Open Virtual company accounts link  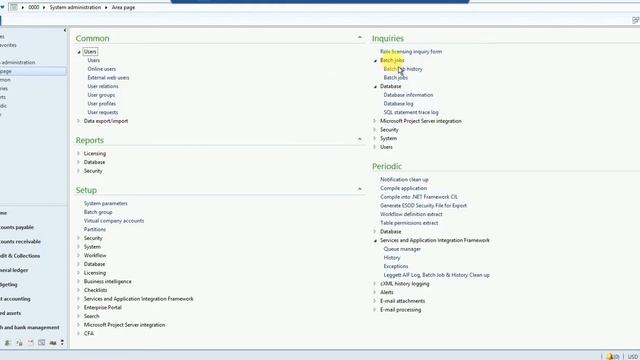(114, 221)
